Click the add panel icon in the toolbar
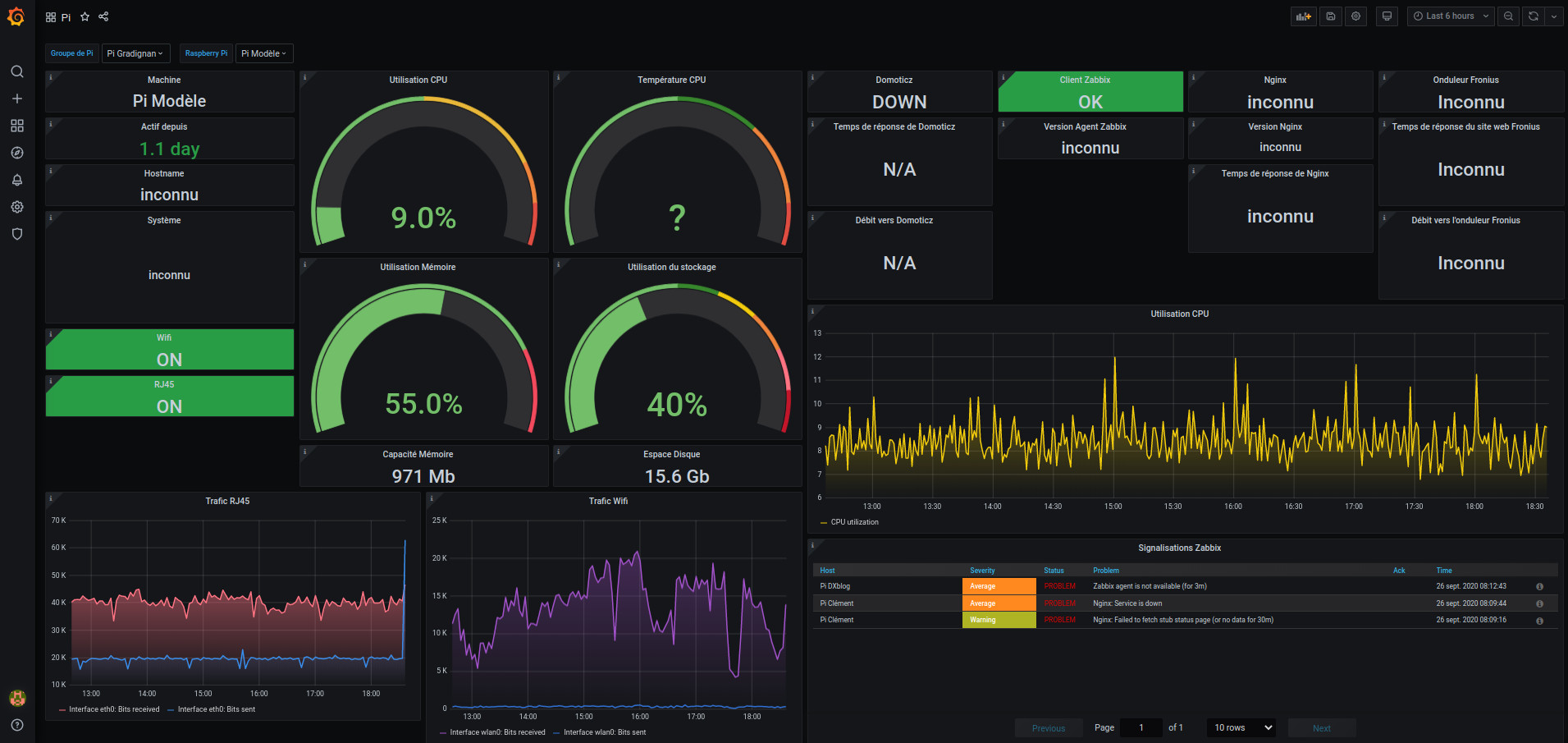Image resolution: width=1568 pixels, height=743 pixels. 1303,16
